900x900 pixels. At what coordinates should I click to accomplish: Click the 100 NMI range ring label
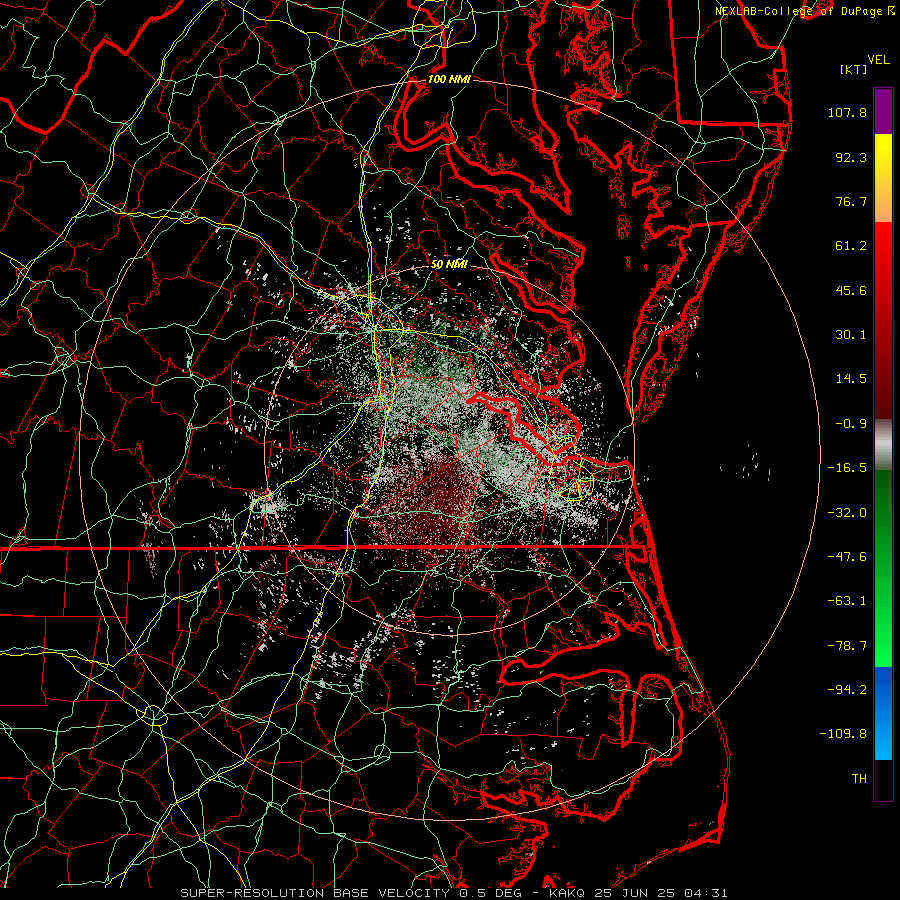click(x=449, y=79)
